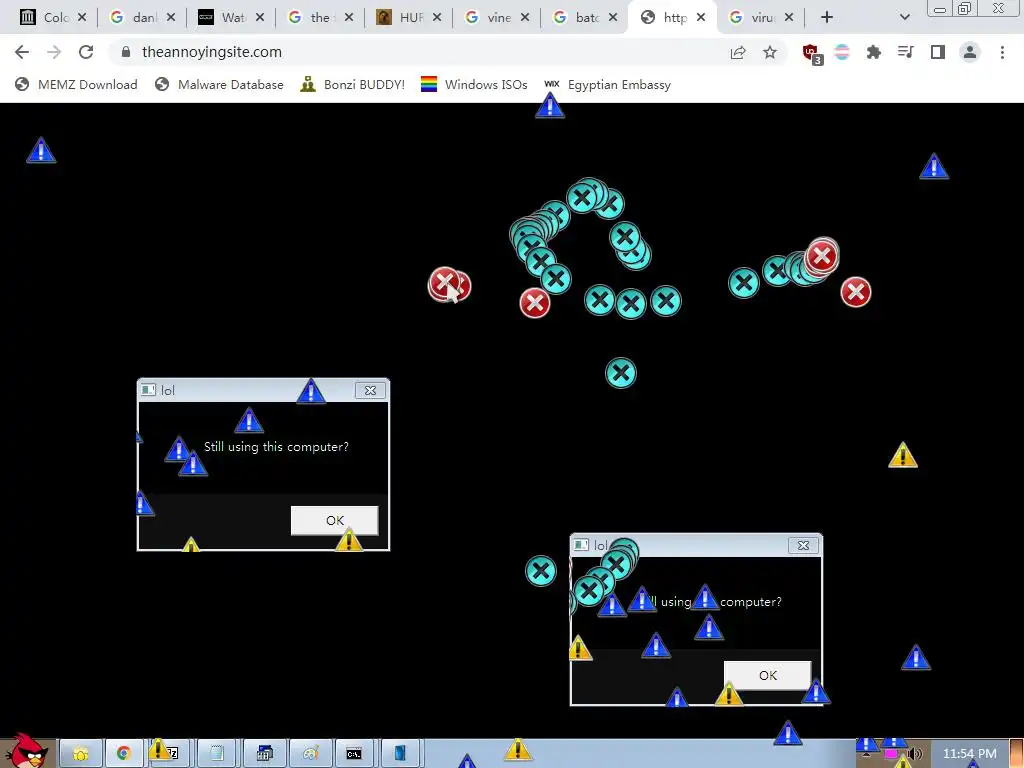
Task: Open the Windows ISOs bookmark
Action: click(x=474, y=84)
